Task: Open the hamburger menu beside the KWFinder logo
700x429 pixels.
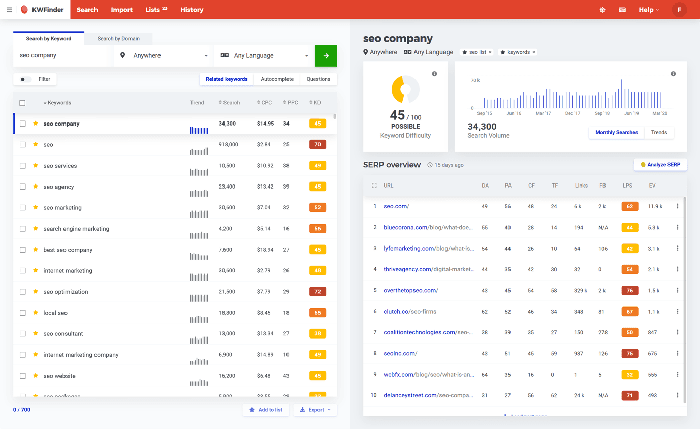Action: click(9, 10)
